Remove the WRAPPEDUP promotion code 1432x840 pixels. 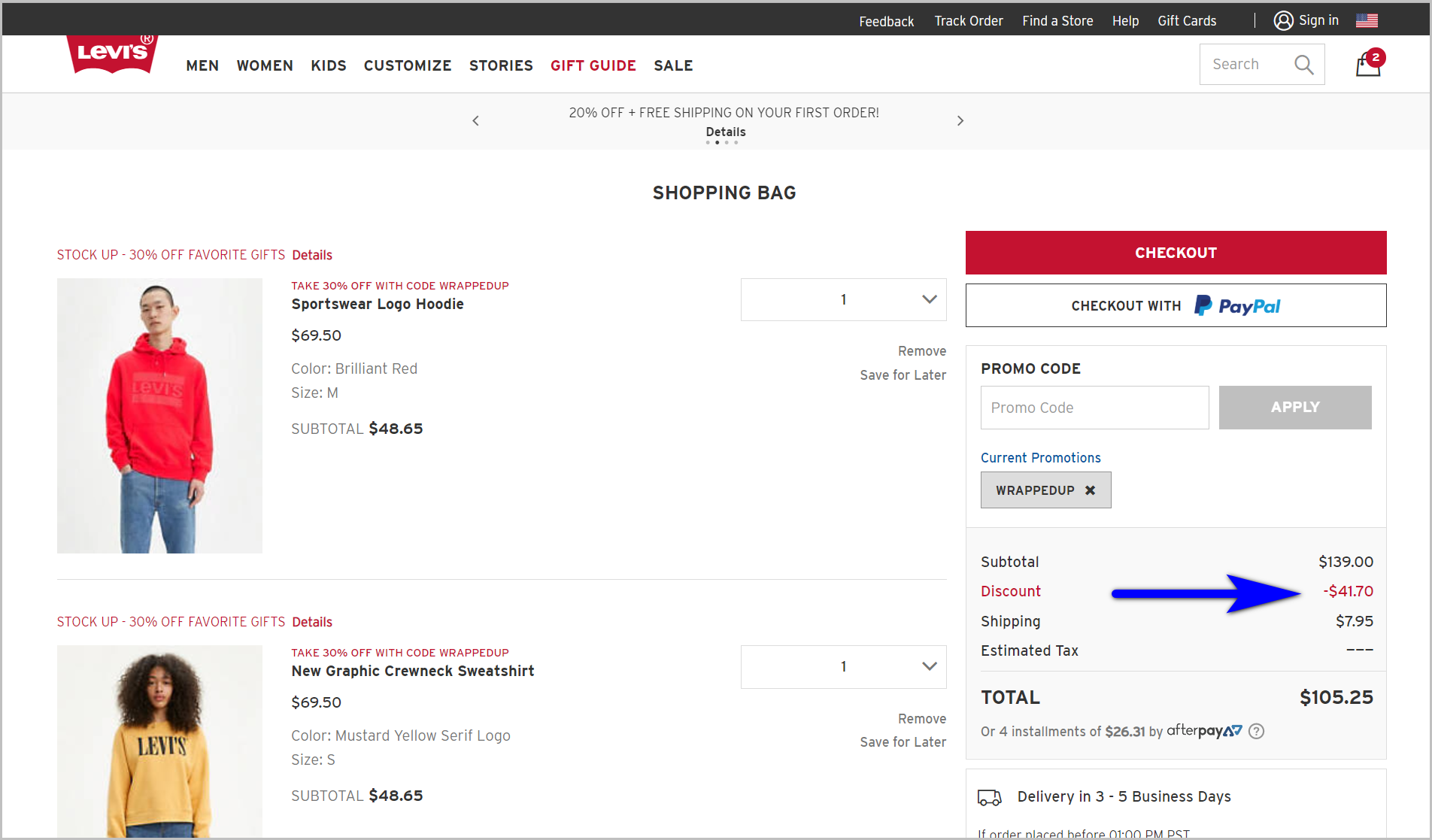(x=1091, y=490)
